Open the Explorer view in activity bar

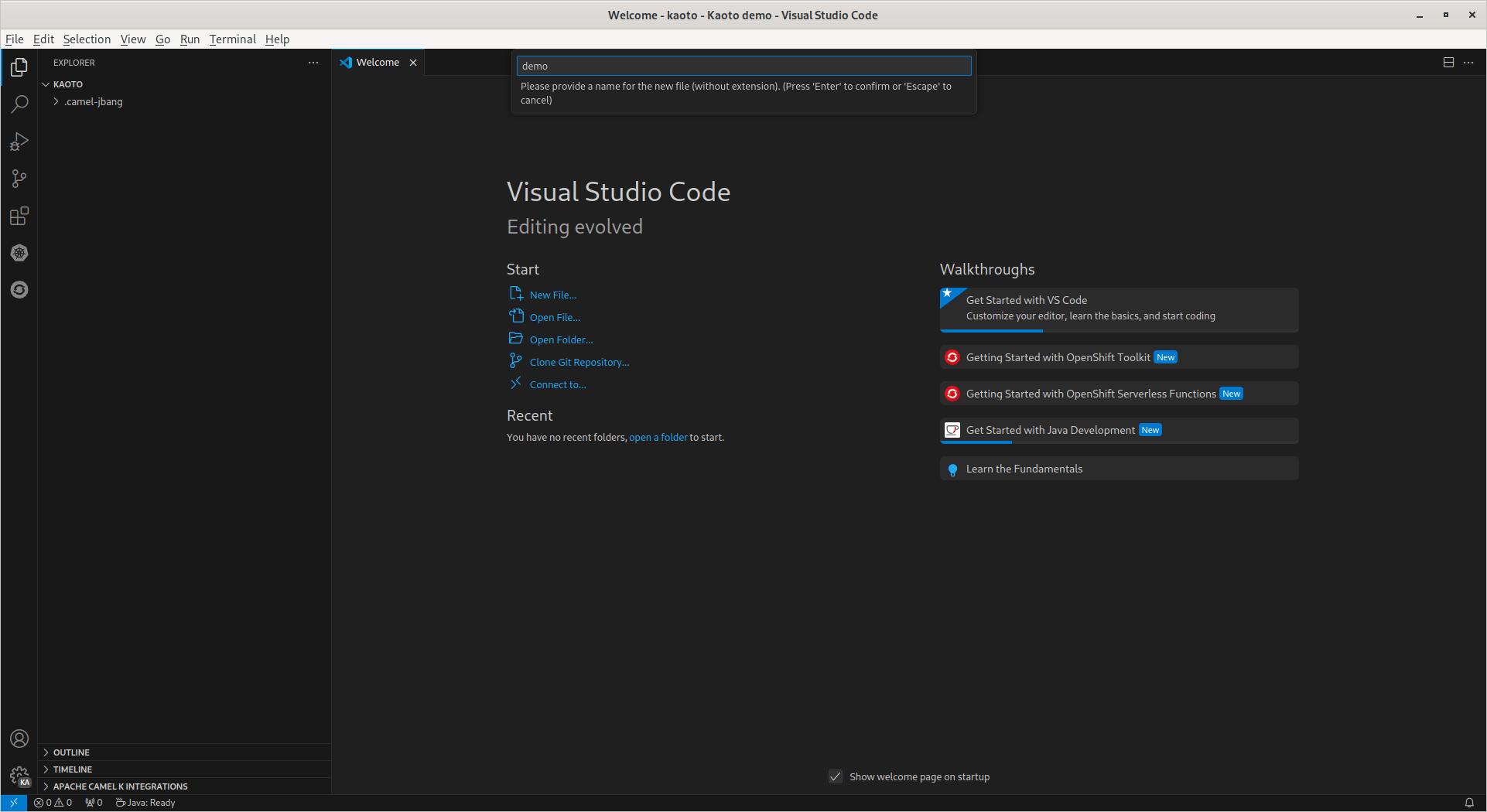(19, 67)
